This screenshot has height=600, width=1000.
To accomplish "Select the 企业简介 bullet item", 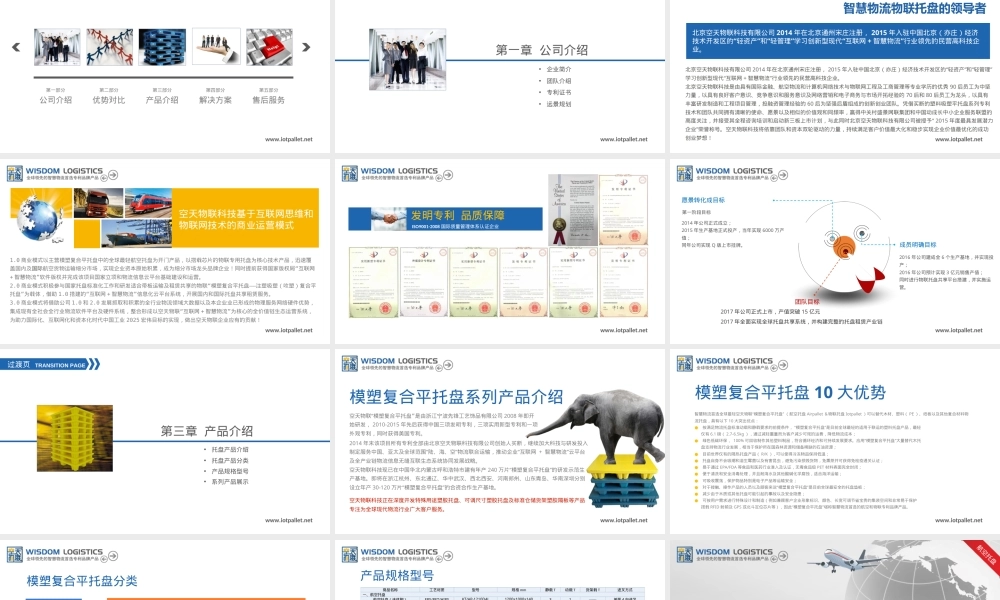I will pos(559,69).
